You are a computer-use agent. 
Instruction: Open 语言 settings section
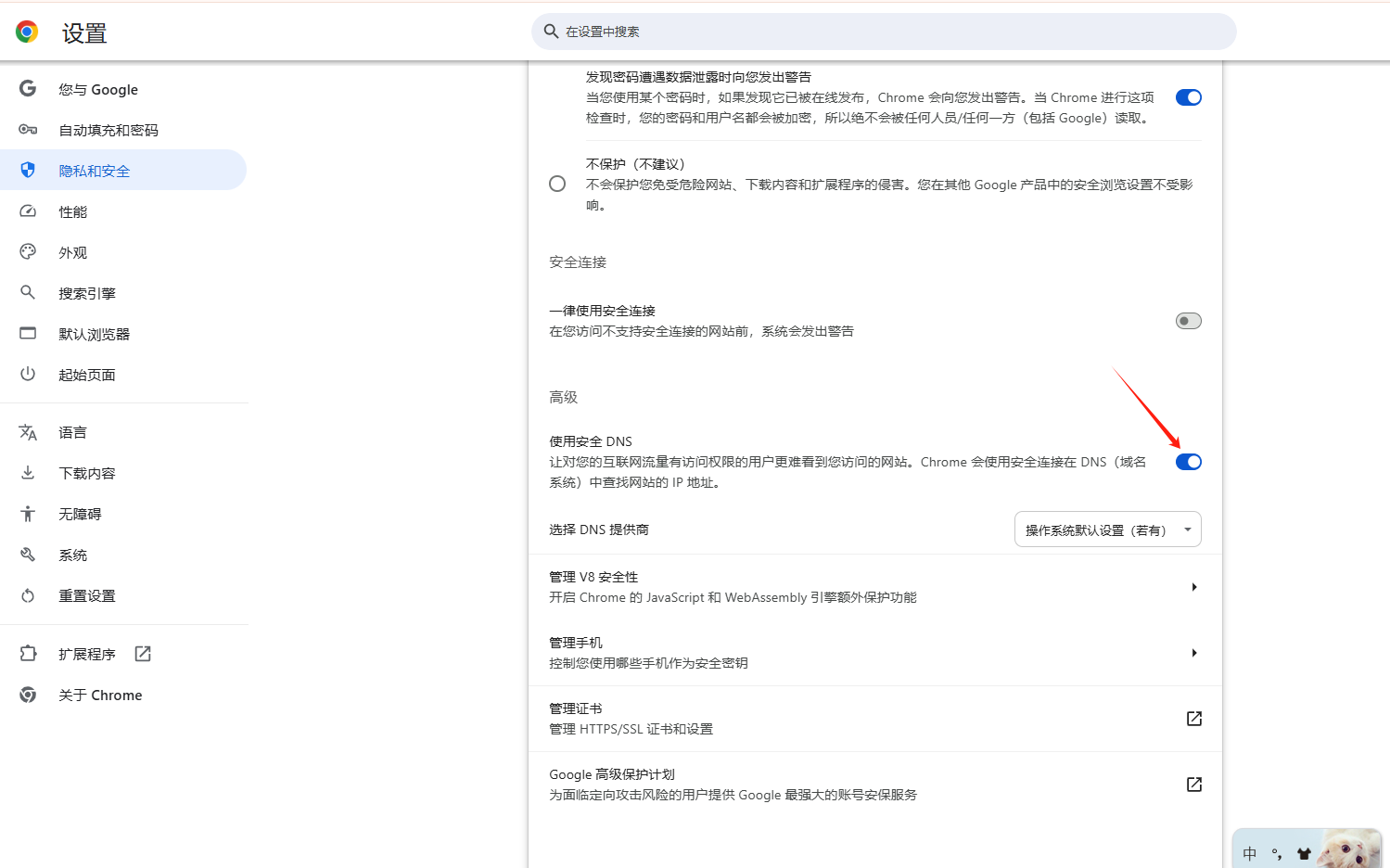(x=123, y=432)
